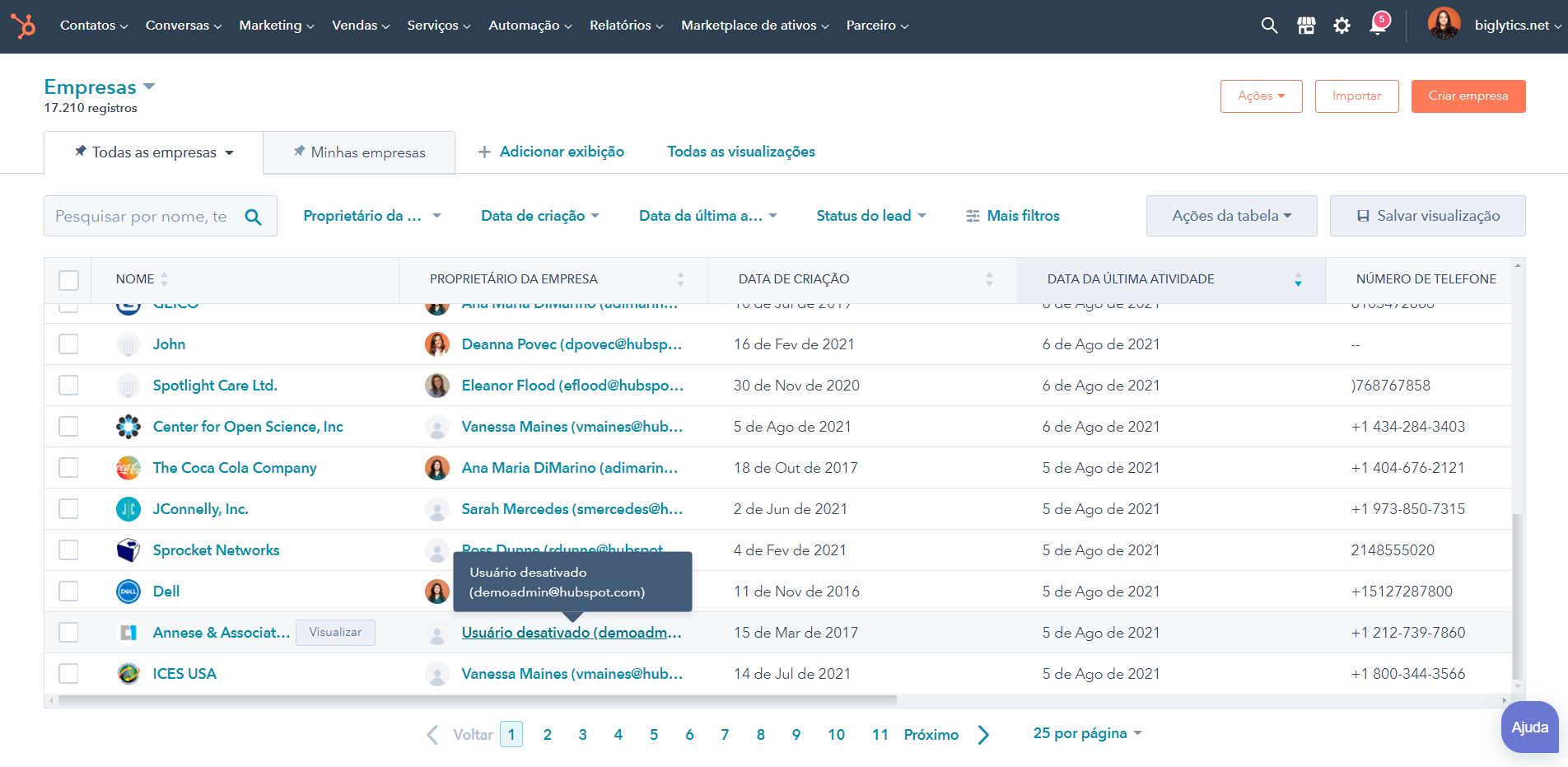Screen dimensions: 1568x767
Task: Open the Spotlight Care Ltd. company record
Action: tap(215, 385)
